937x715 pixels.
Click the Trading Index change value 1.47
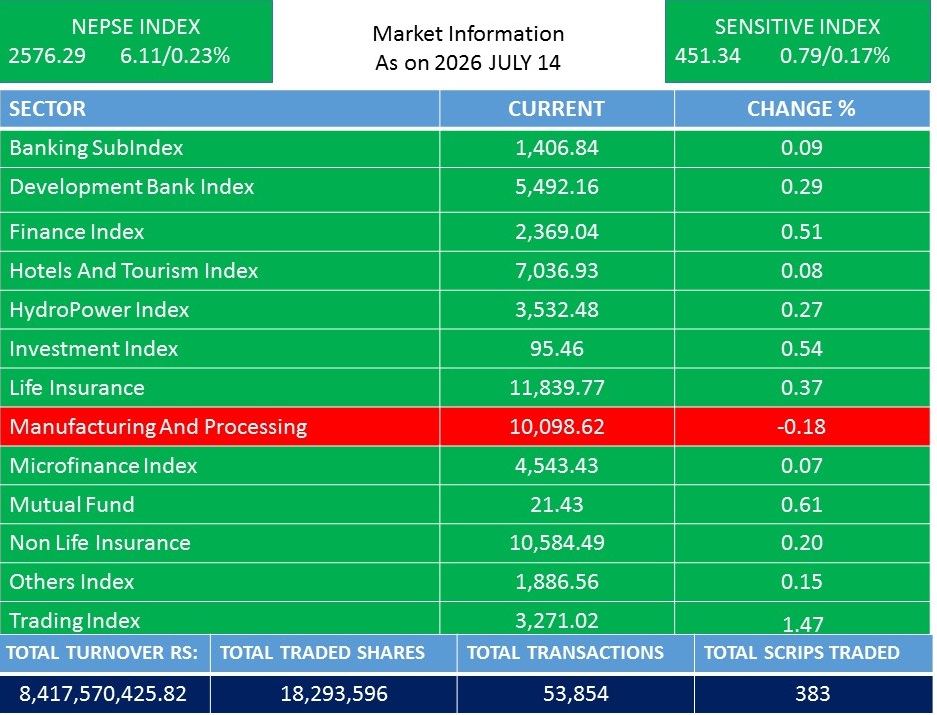pos(803,624)
